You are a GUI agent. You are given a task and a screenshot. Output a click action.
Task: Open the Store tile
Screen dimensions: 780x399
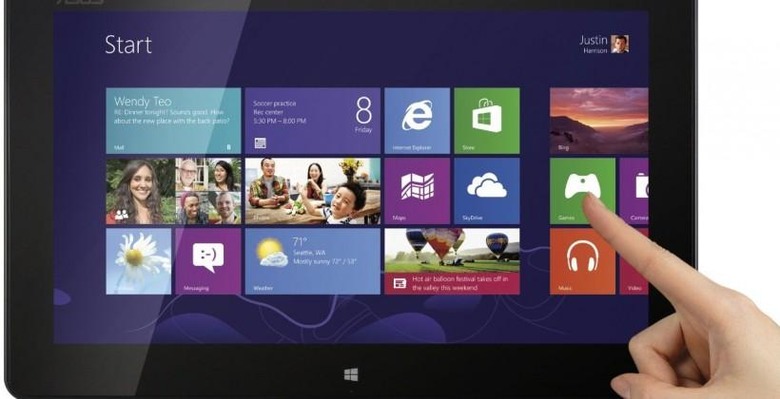[487, 121]
